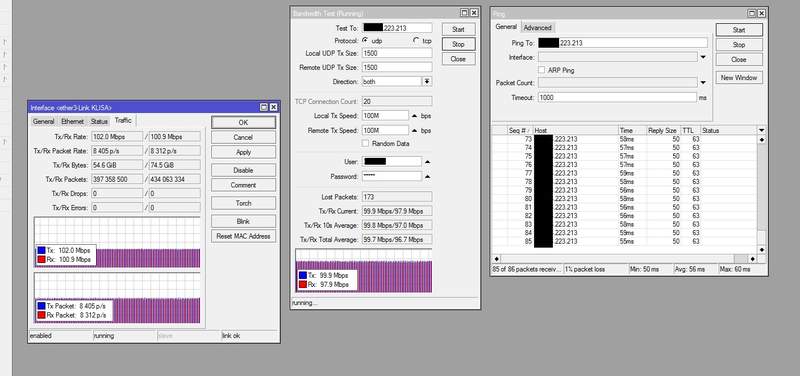Screen dimensions: 800x376
Task: Open Torch from Interface window
Action: pyautogui.click(x=243, y=203)
